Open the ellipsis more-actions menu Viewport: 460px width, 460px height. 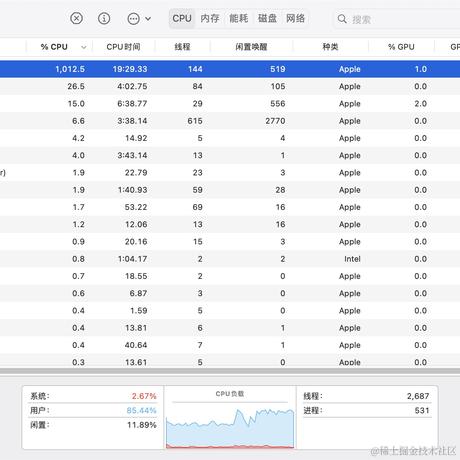tap(133, 19)
